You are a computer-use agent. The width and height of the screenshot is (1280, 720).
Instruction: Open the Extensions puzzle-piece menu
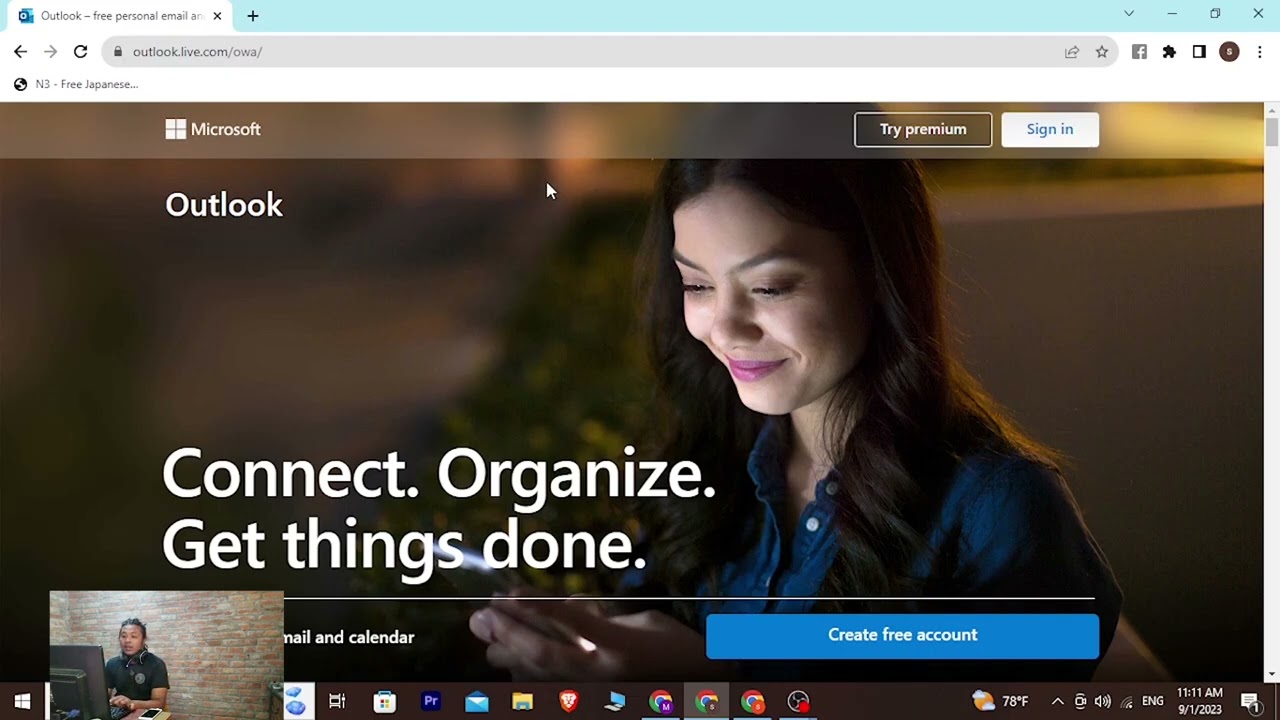tap(1169, 52)
